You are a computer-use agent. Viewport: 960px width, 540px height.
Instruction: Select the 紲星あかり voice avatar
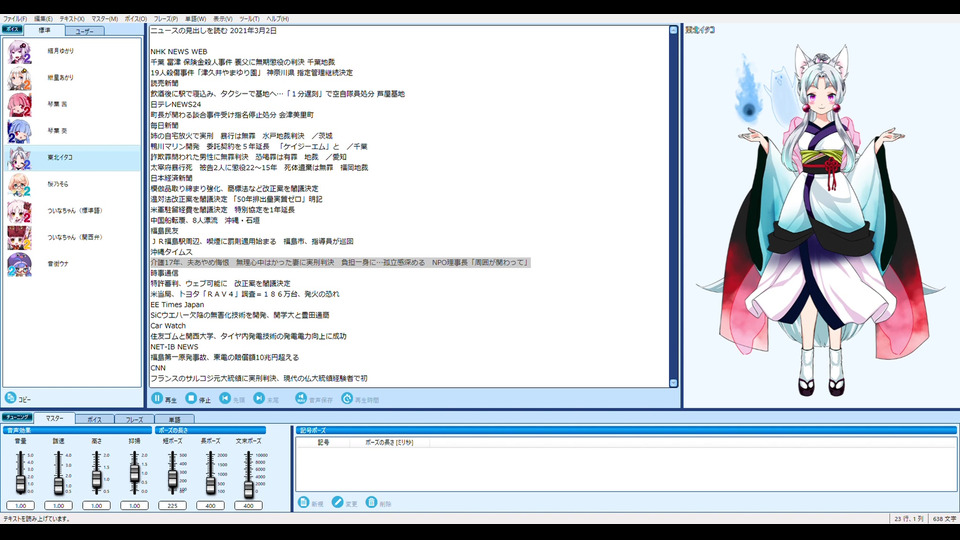click(x=19, y=78)
